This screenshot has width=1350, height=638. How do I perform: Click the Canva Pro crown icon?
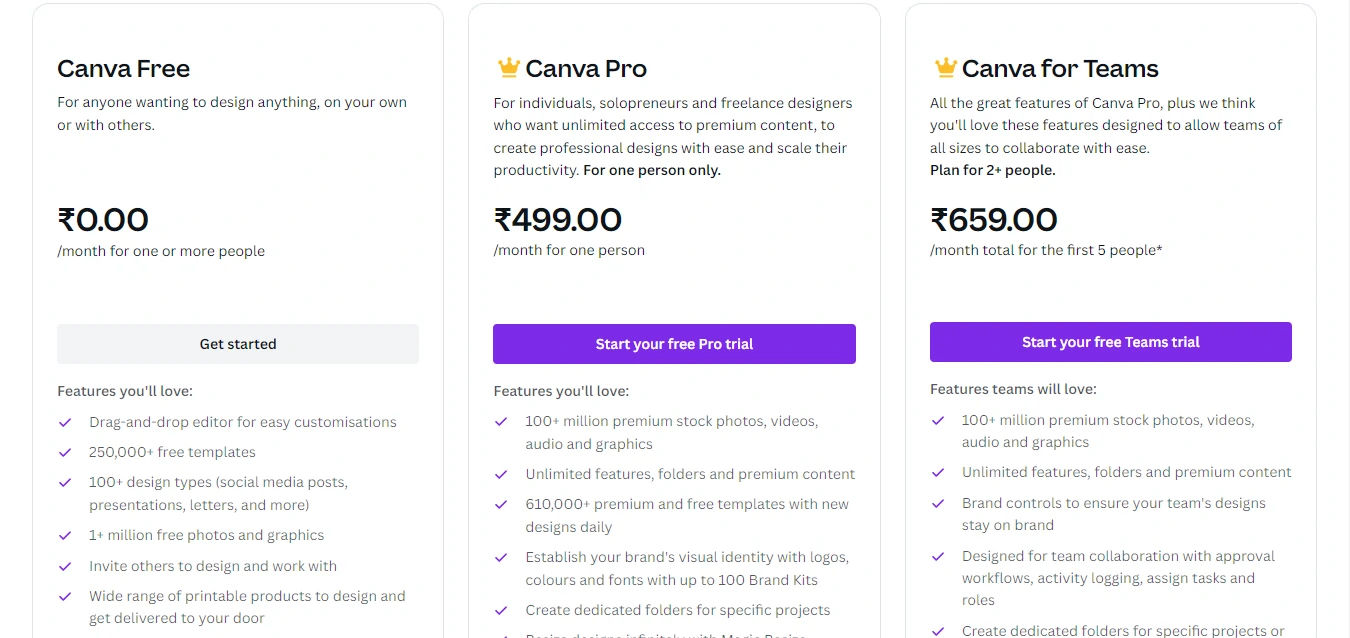(509, 68)
